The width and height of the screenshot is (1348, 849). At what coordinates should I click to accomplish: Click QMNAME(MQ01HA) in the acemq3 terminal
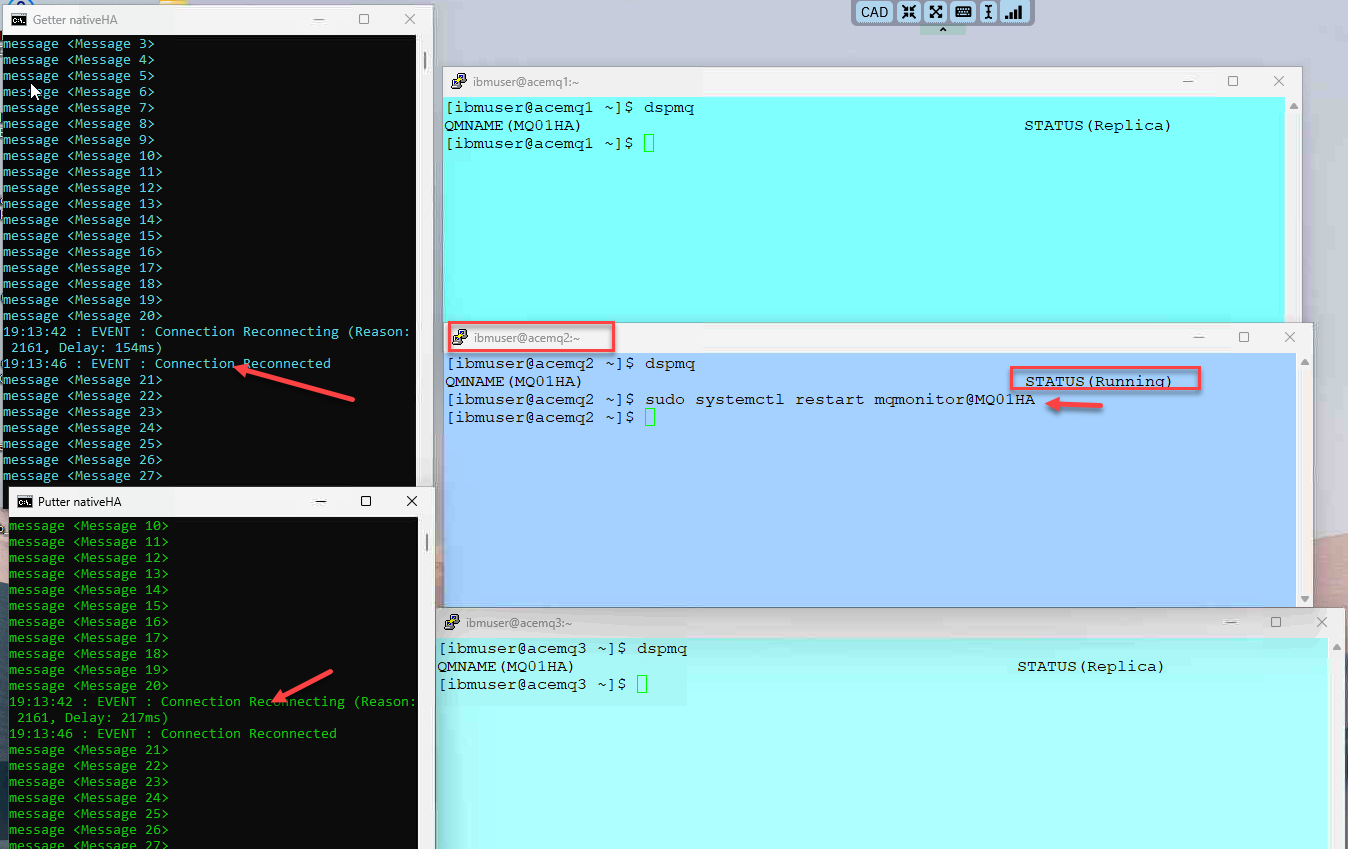coord(506,666)
